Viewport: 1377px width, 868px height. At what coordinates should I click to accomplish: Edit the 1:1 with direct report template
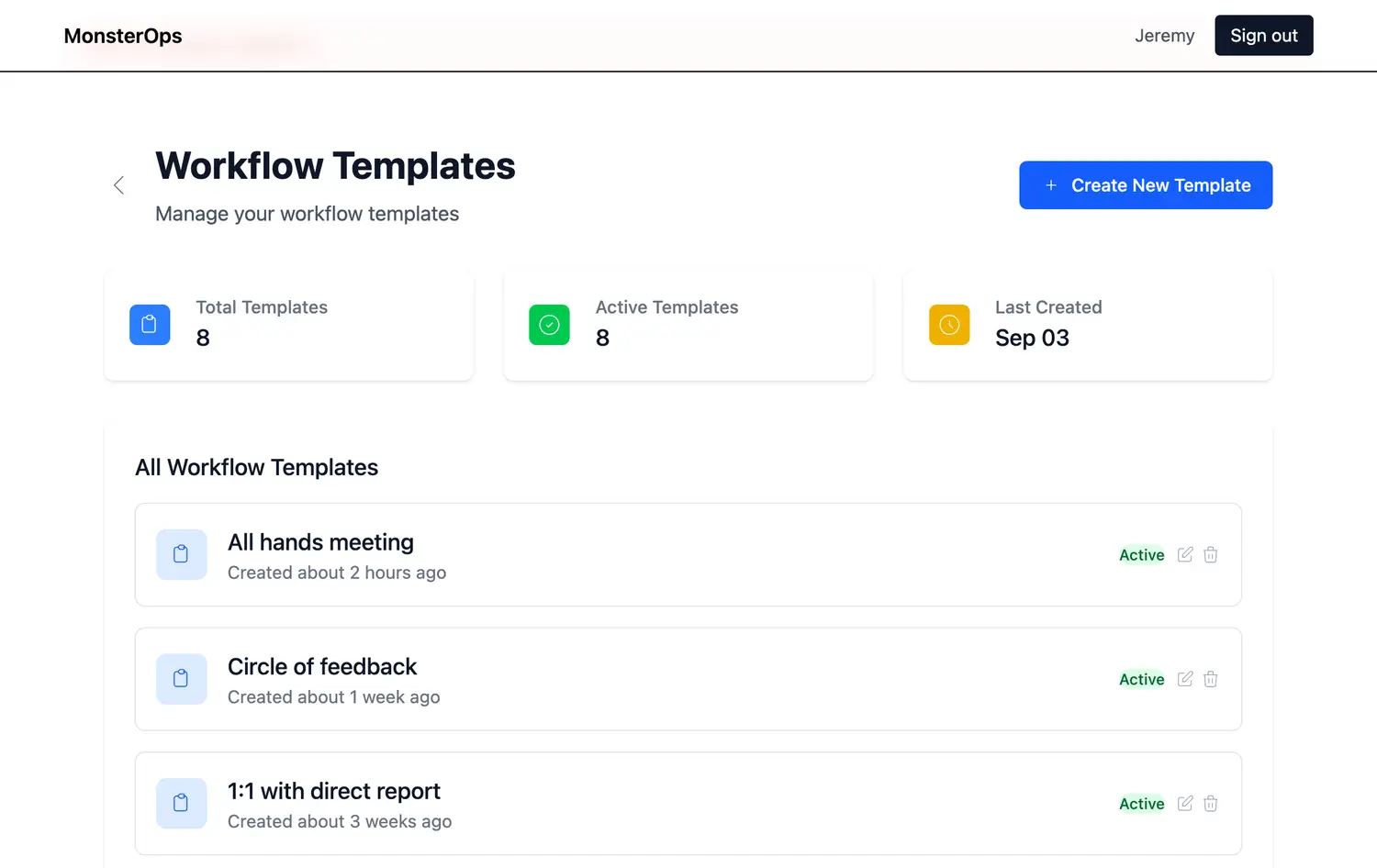1185,804
